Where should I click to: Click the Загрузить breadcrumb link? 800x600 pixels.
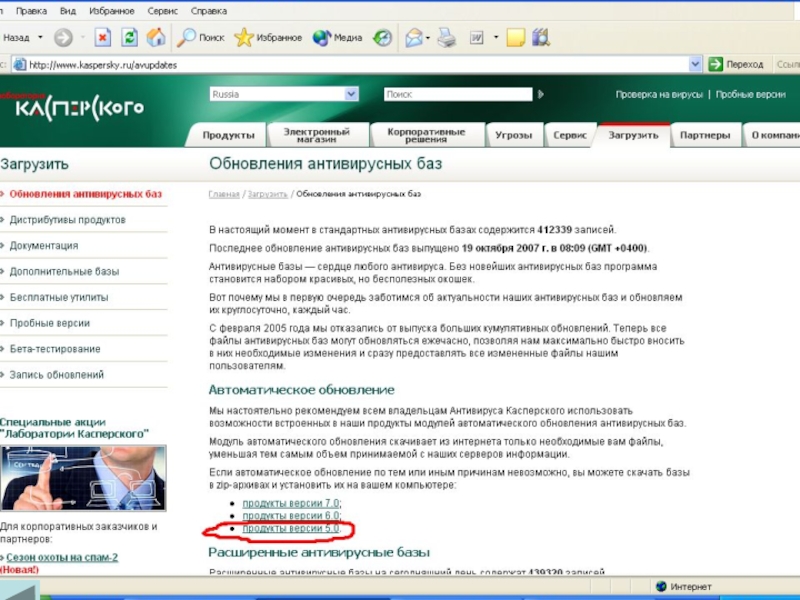click(x=267, y=194)
